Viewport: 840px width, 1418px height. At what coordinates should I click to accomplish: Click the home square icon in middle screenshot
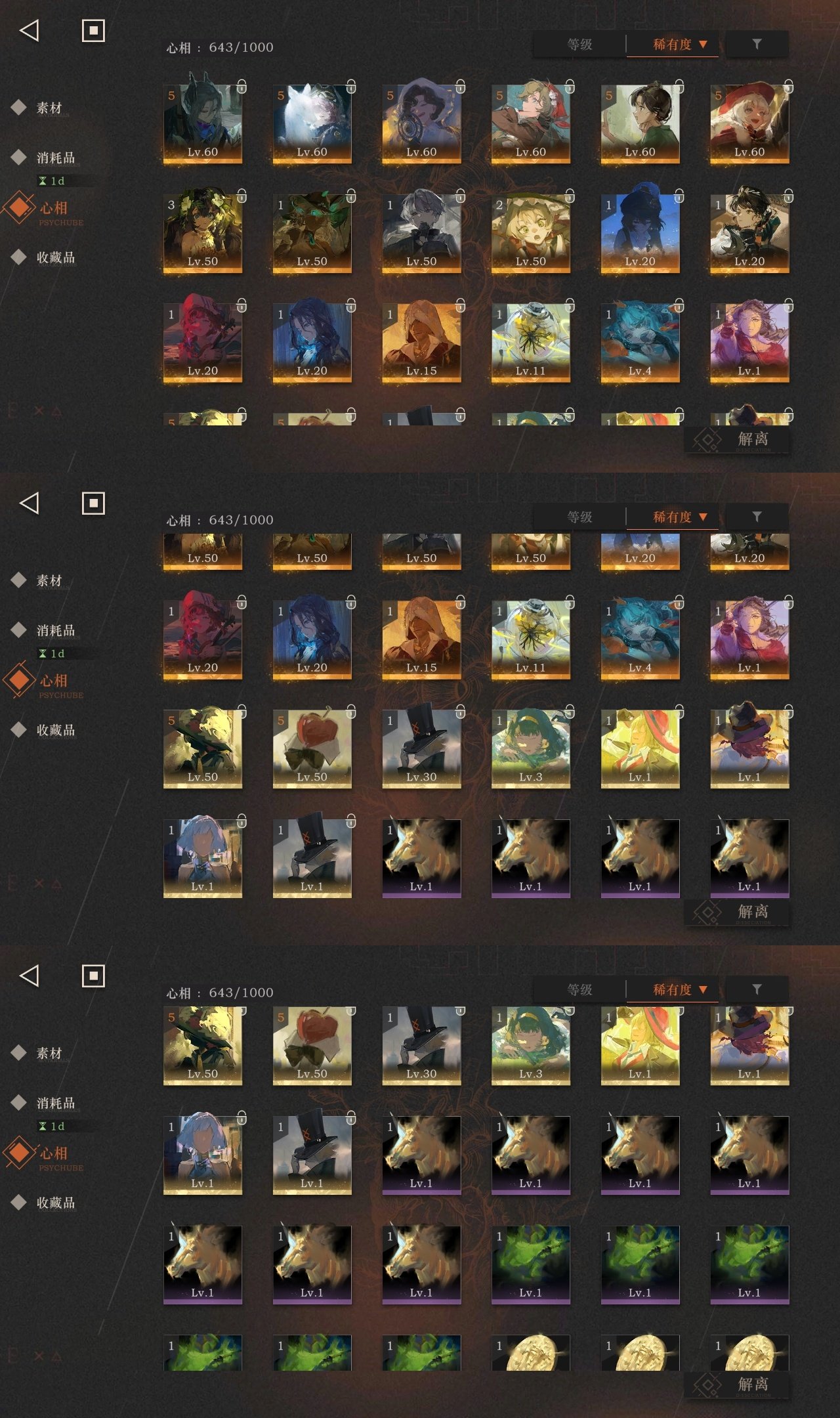pos(93,504)
